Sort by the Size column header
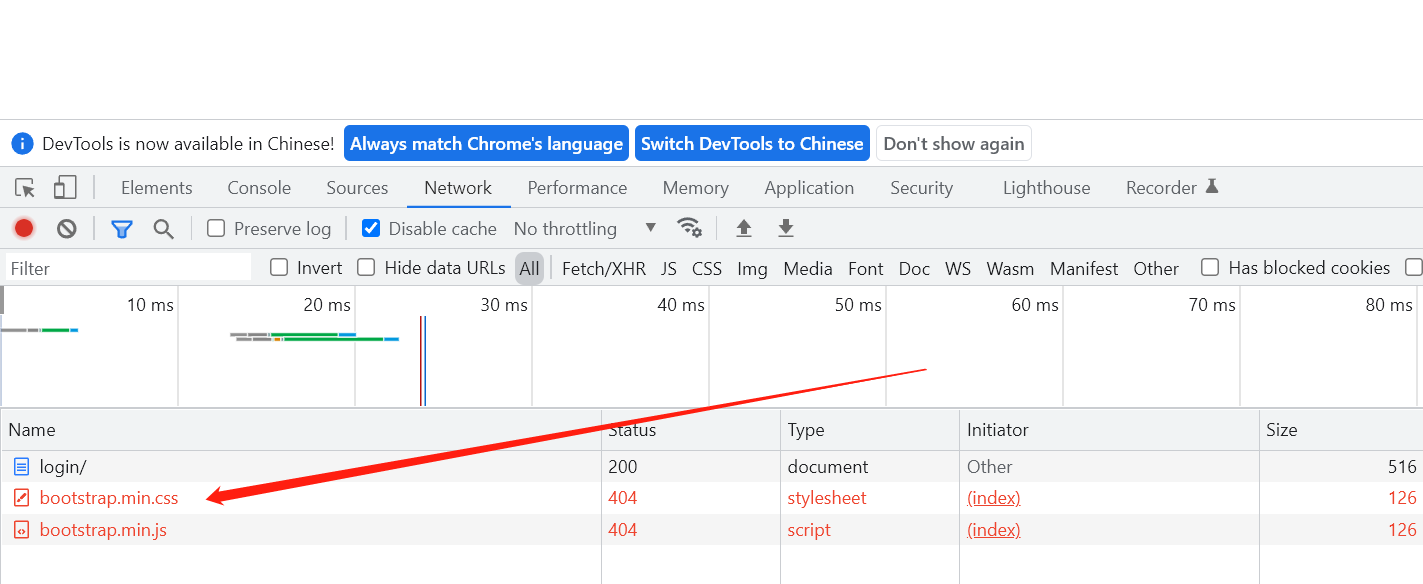Viewport: 1423px width, 584px height. [1341, 430]
